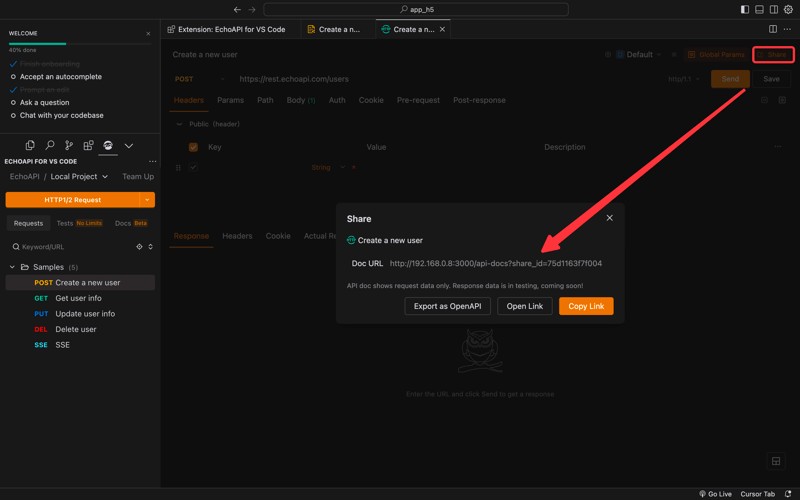
Task: Collapse the Public (header) section
Action: (x=179, y=124)
